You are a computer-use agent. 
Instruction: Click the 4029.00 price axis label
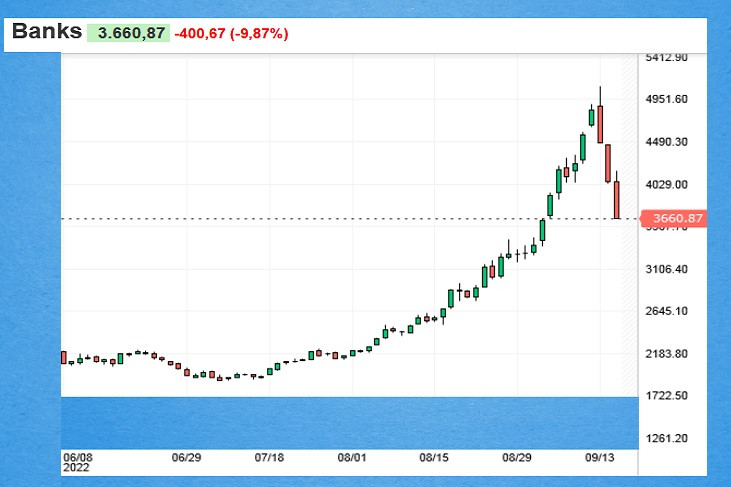click(667, 185)
